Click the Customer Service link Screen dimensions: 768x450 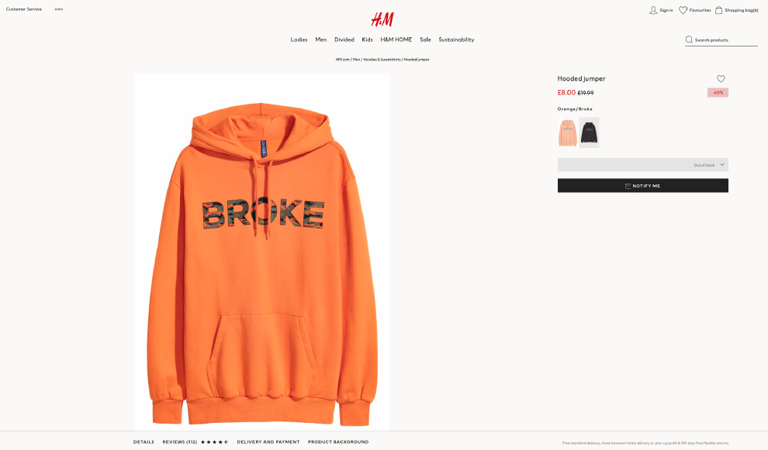point(24,9)
